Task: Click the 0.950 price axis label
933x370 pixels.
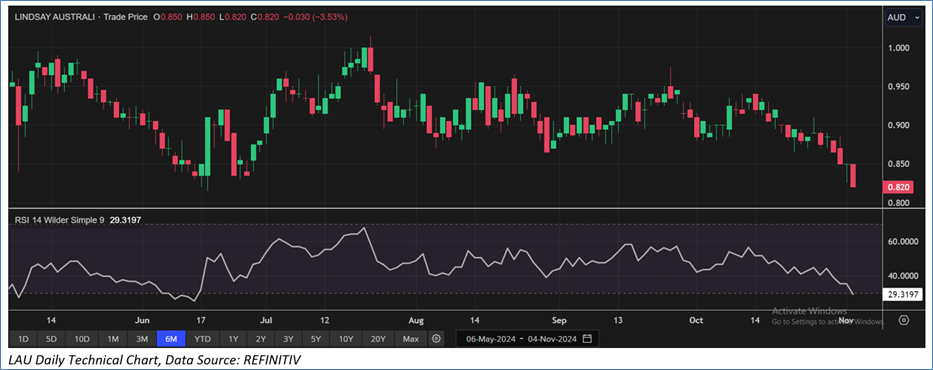Action: coord(898,86)
